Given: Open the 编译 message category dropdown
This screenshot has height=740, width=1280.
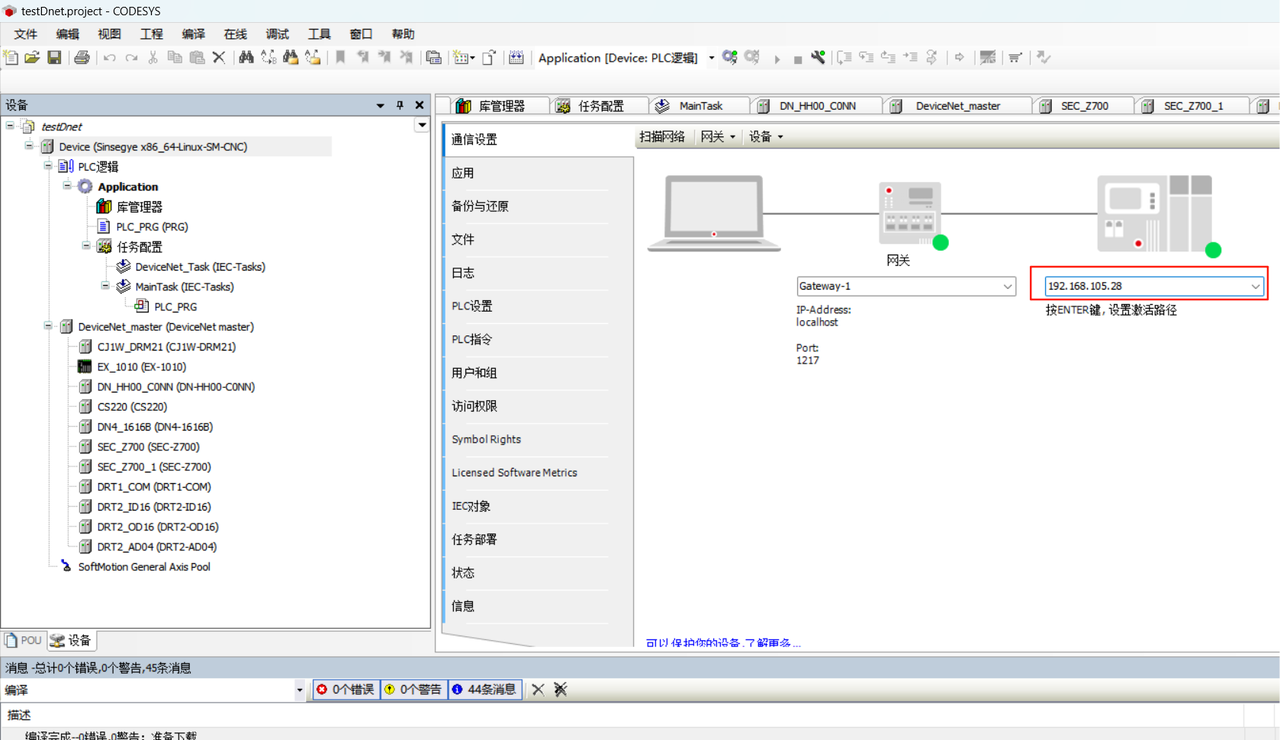Looking at the screenshot, I should click(299, 690).
